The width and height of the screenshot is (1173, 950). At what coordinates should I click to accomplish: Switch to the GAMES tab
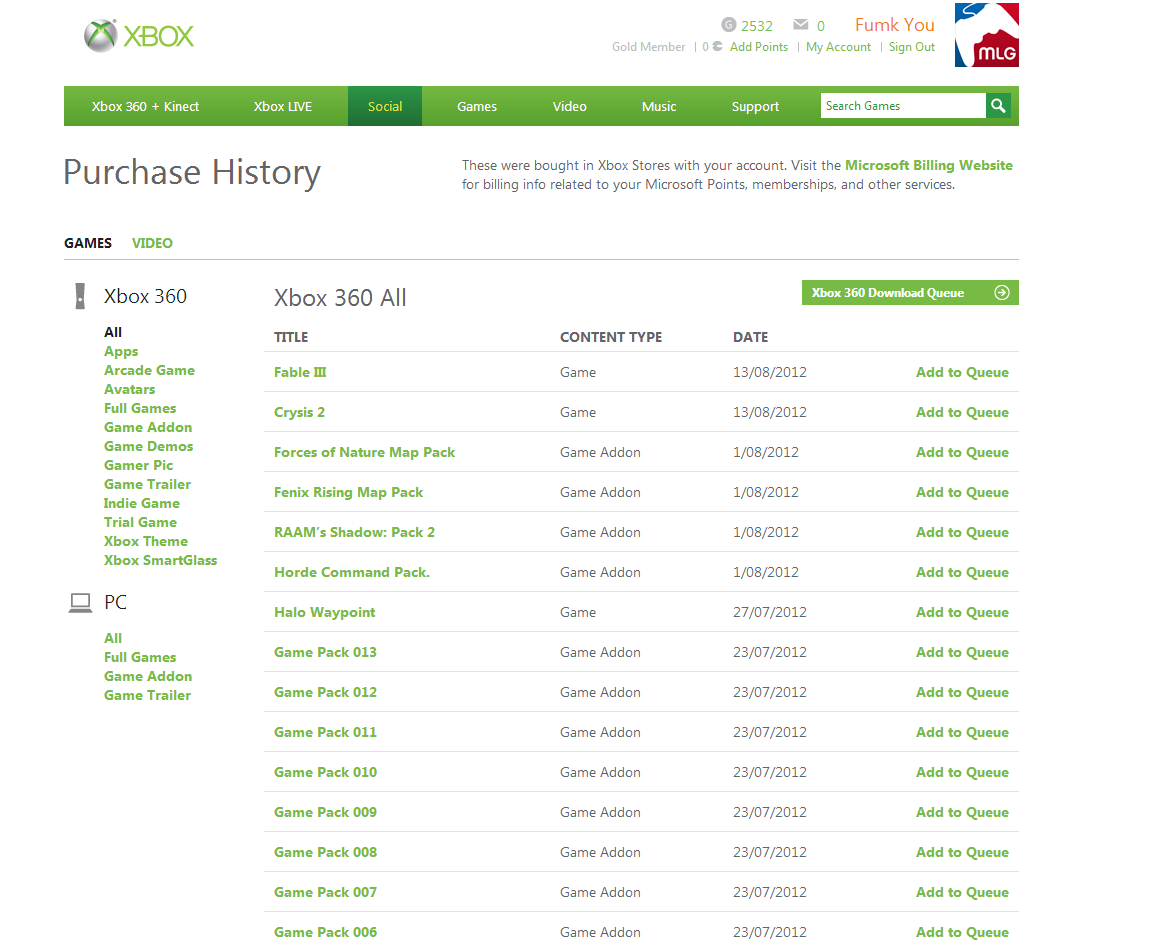point(88,243)
